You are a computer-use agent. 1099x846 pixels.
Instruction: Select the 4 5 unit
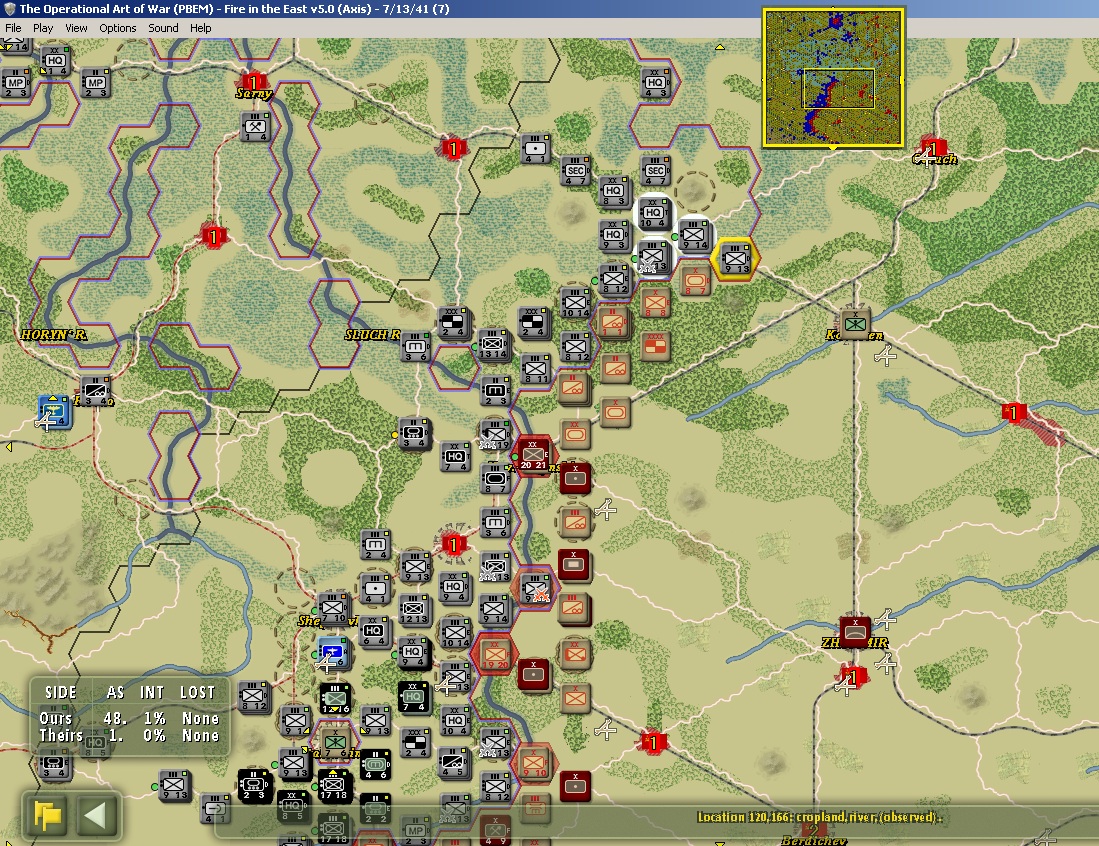453,763
